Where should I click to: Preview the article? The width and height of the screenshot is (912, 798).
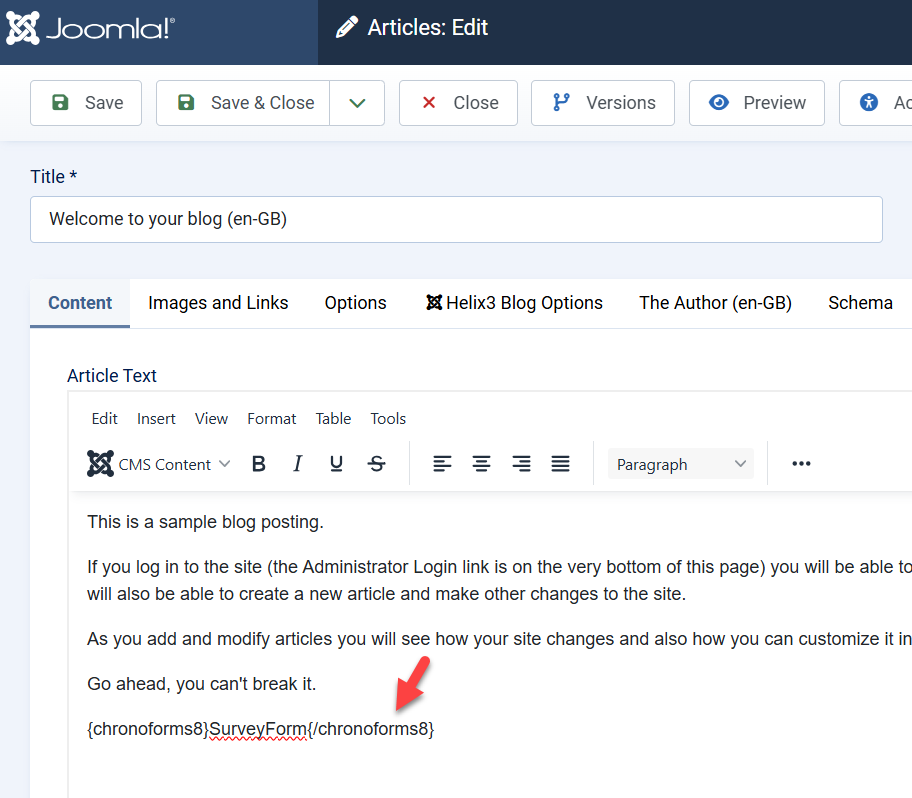756,102
